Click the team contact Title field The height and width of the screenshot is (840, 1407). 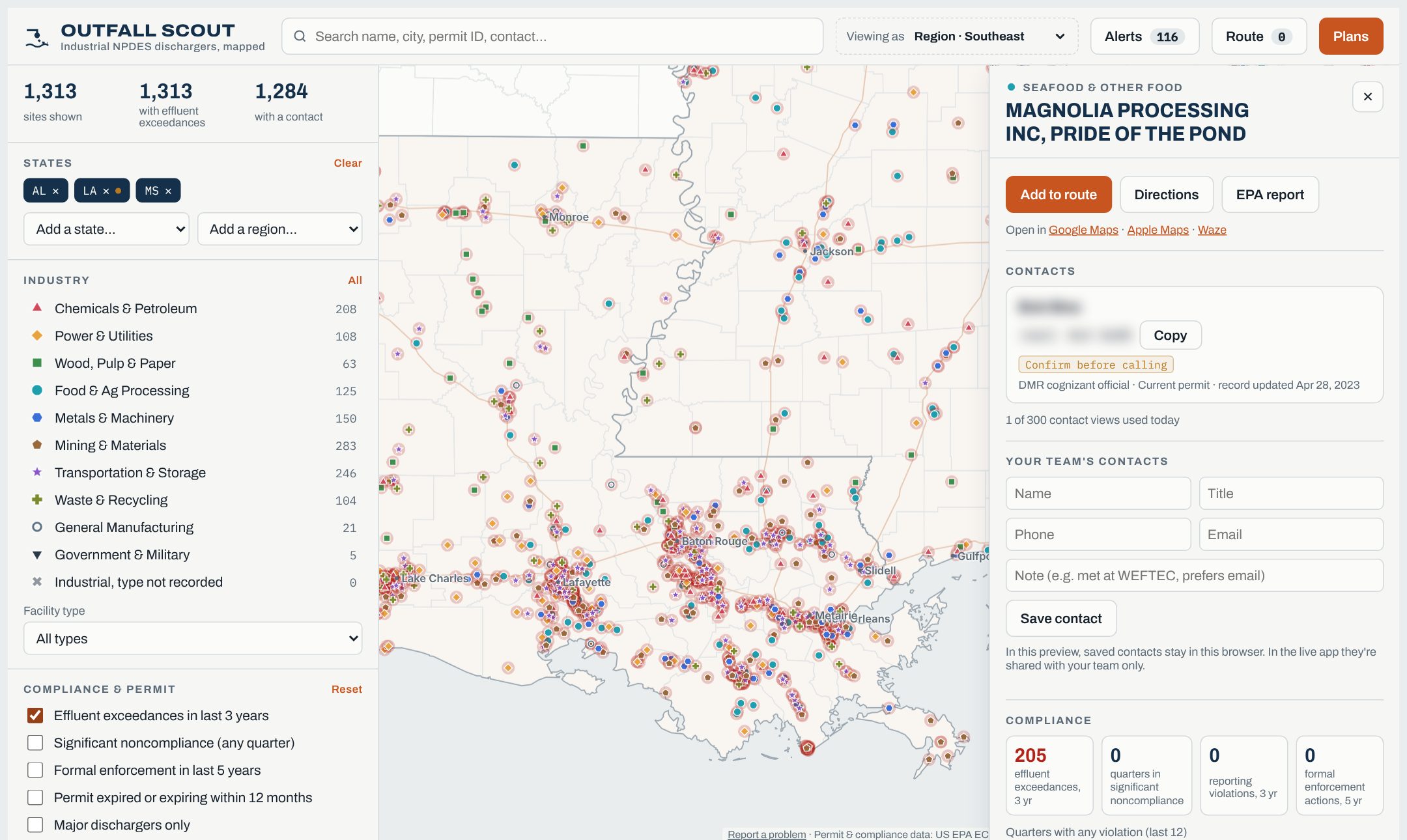pos(1291,494)
